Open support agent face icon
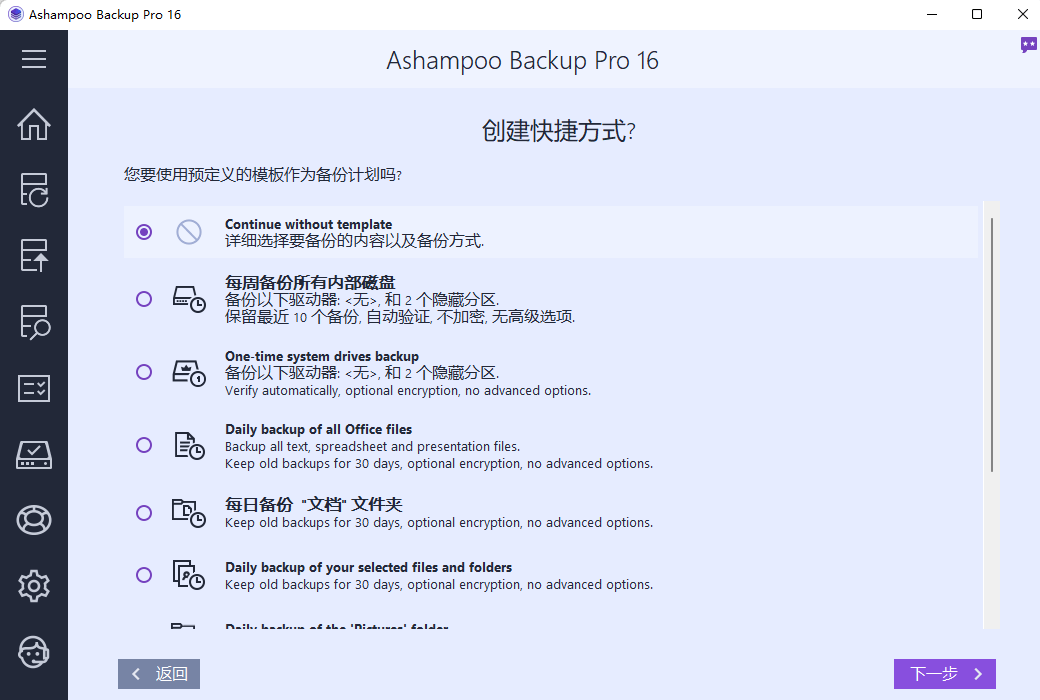 pos(34,652)
